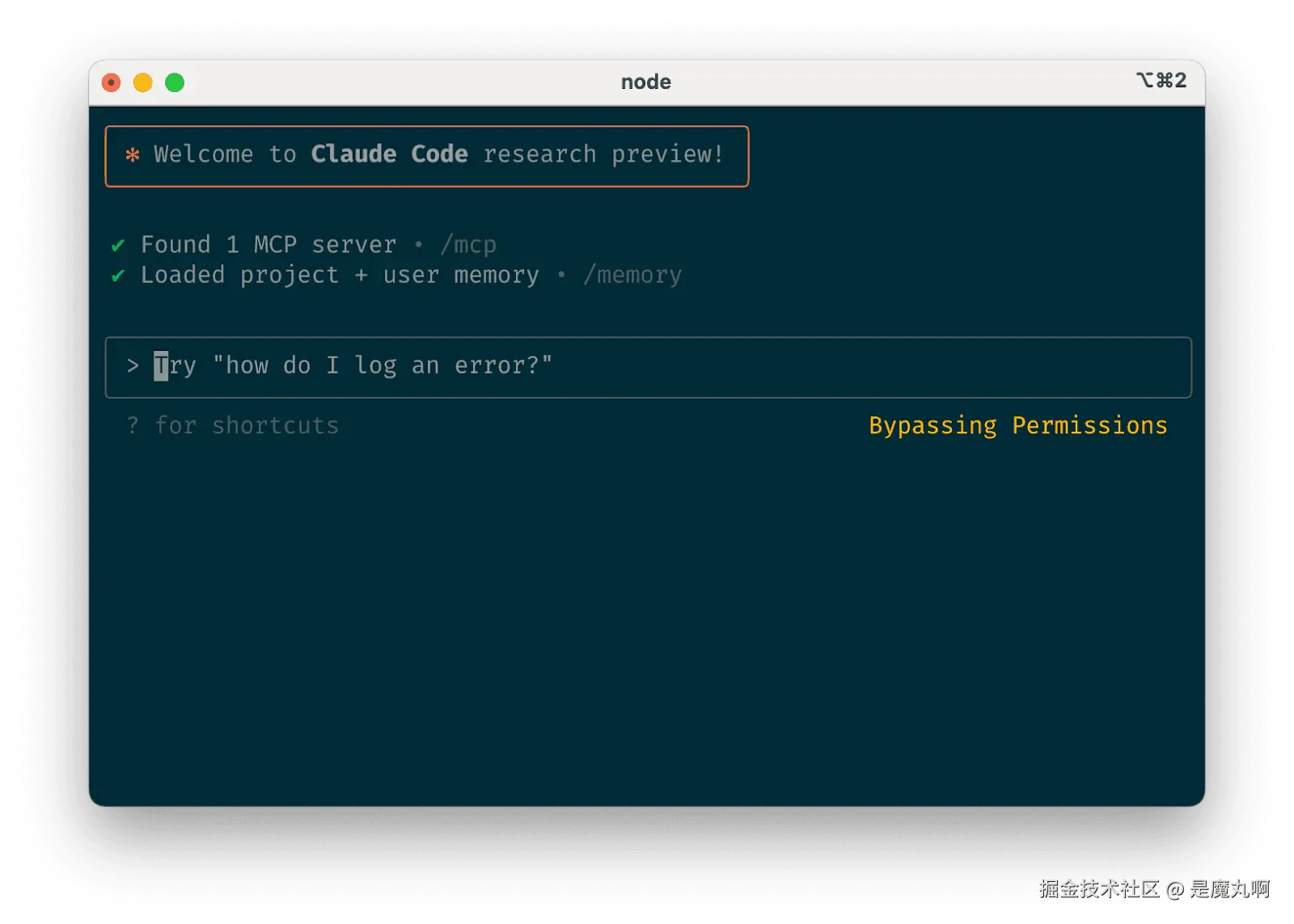This screenshot has height=924, width=1294.
Task: Click the green checkmark beside Found 1 MCP server
Action: pos(118,245)
